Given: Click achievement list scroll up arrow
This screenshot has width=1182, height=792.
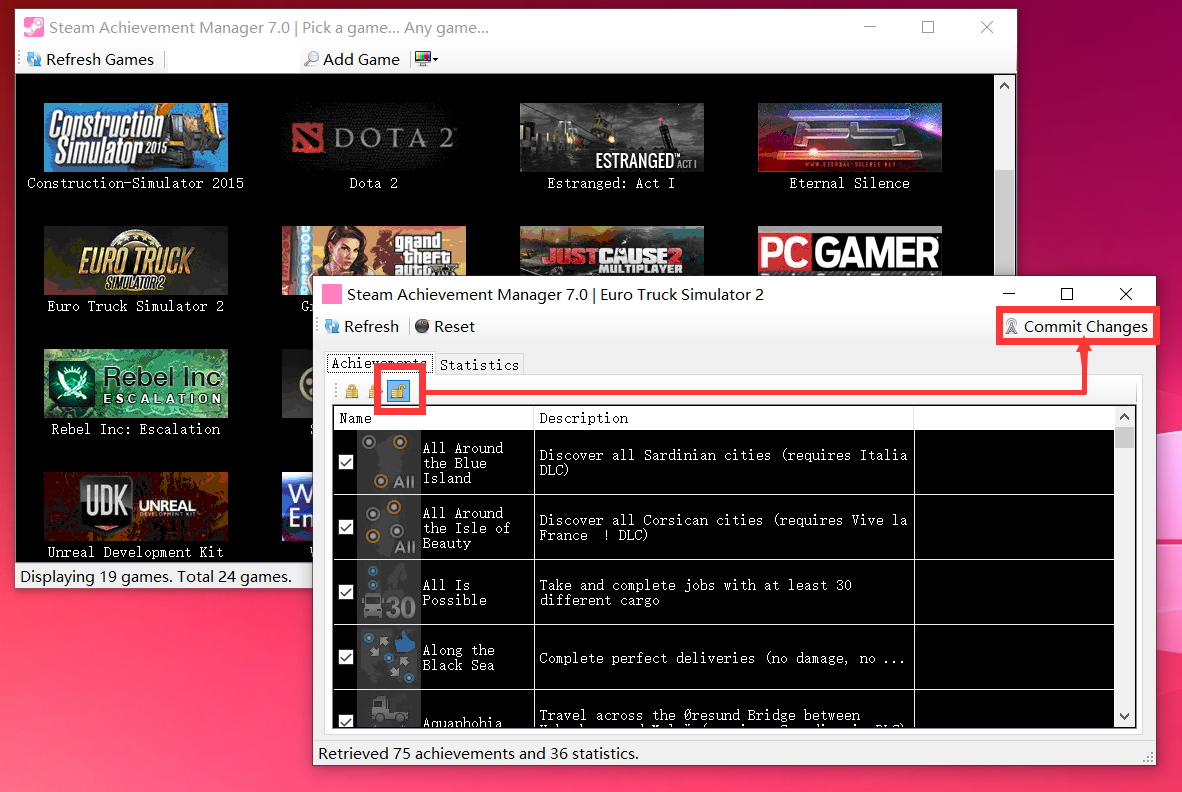Looking at the screenshot, I should 1125,417.
